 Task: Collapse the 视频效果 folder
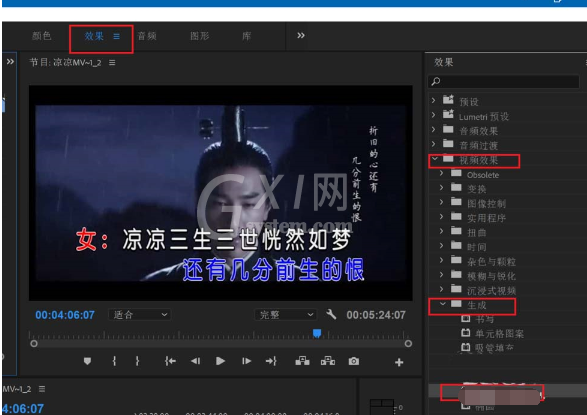point(435,159)
